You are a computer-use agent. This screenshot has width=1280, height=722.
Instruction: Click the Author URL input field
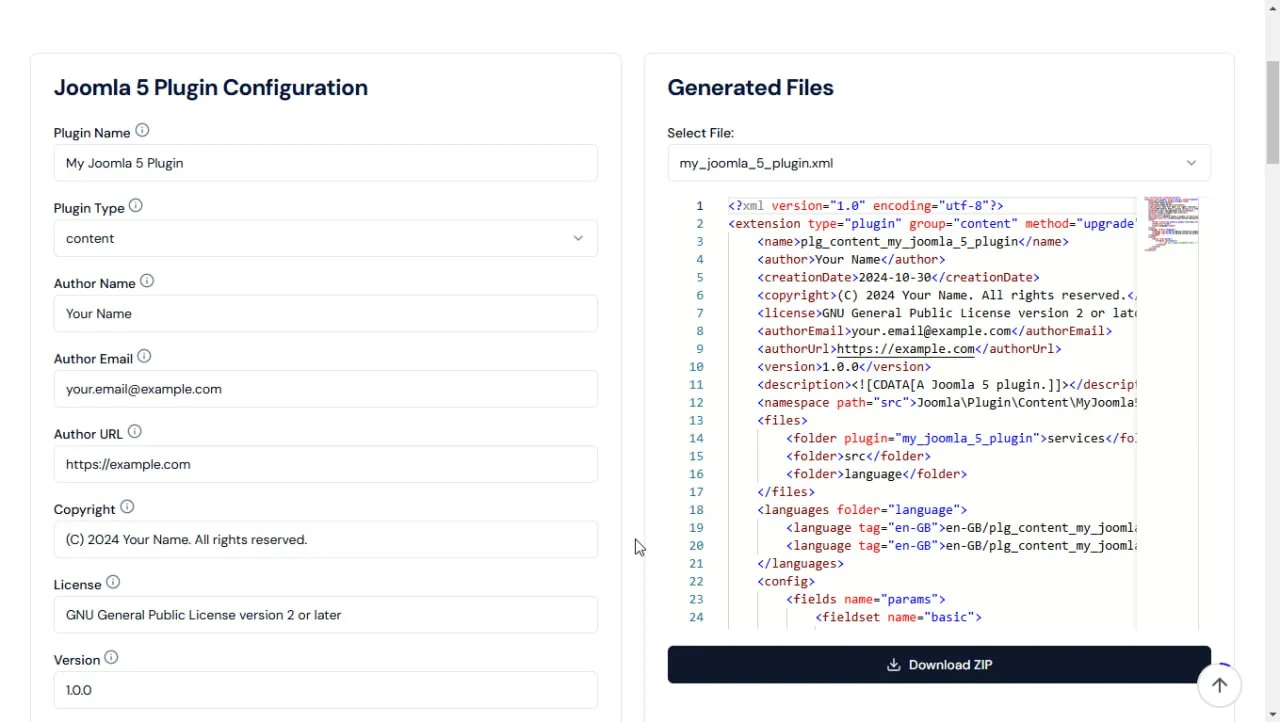pos(325,464)
